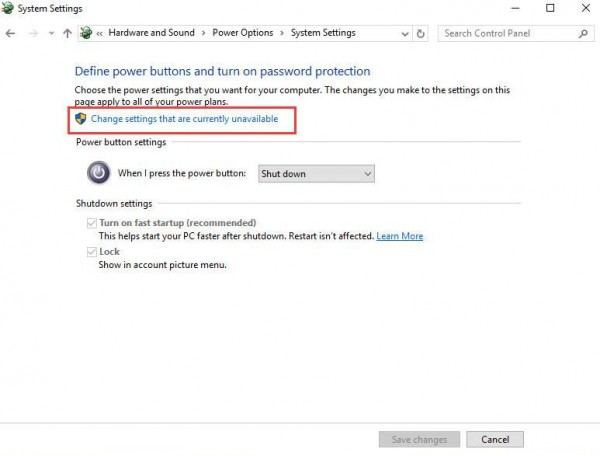
Task: Click the UAC shield icon
Action: 81,119
